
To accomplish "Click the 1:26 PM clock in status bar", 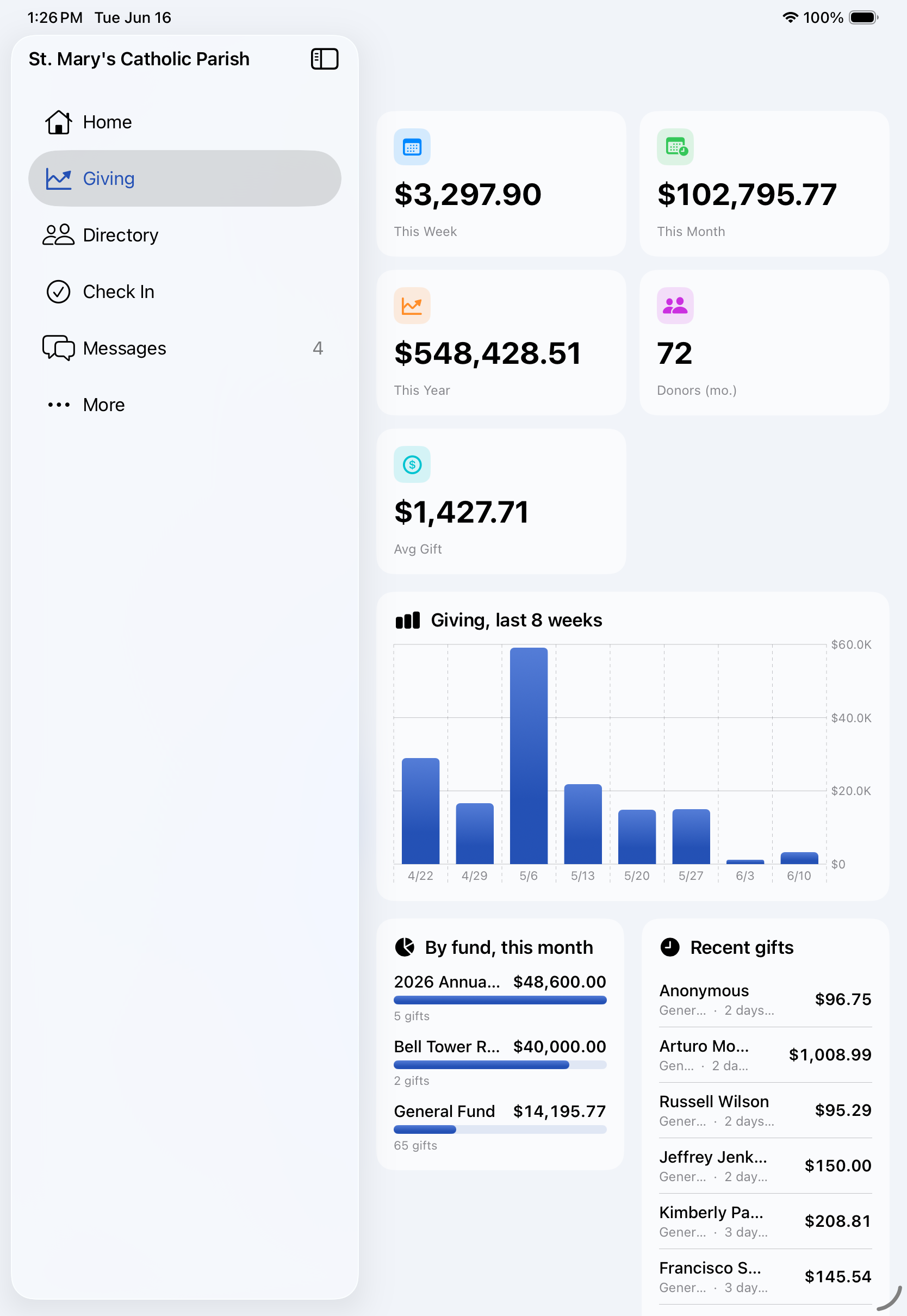I will (x=54, y=17).
